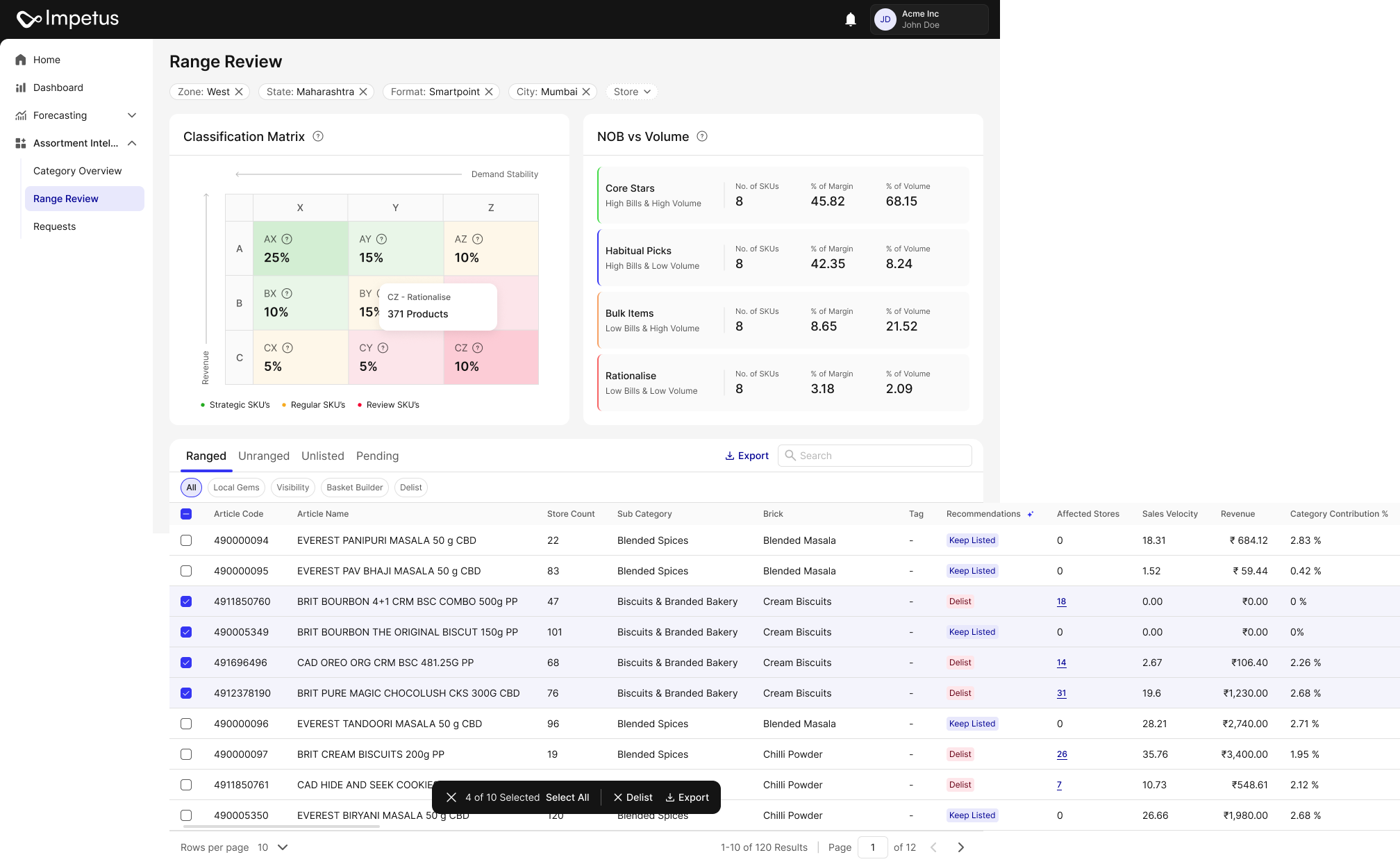The width and height of the screenshot is (1400, 864).
Task: Open Range Review in the sidebar
Action: tap(85, 199)
